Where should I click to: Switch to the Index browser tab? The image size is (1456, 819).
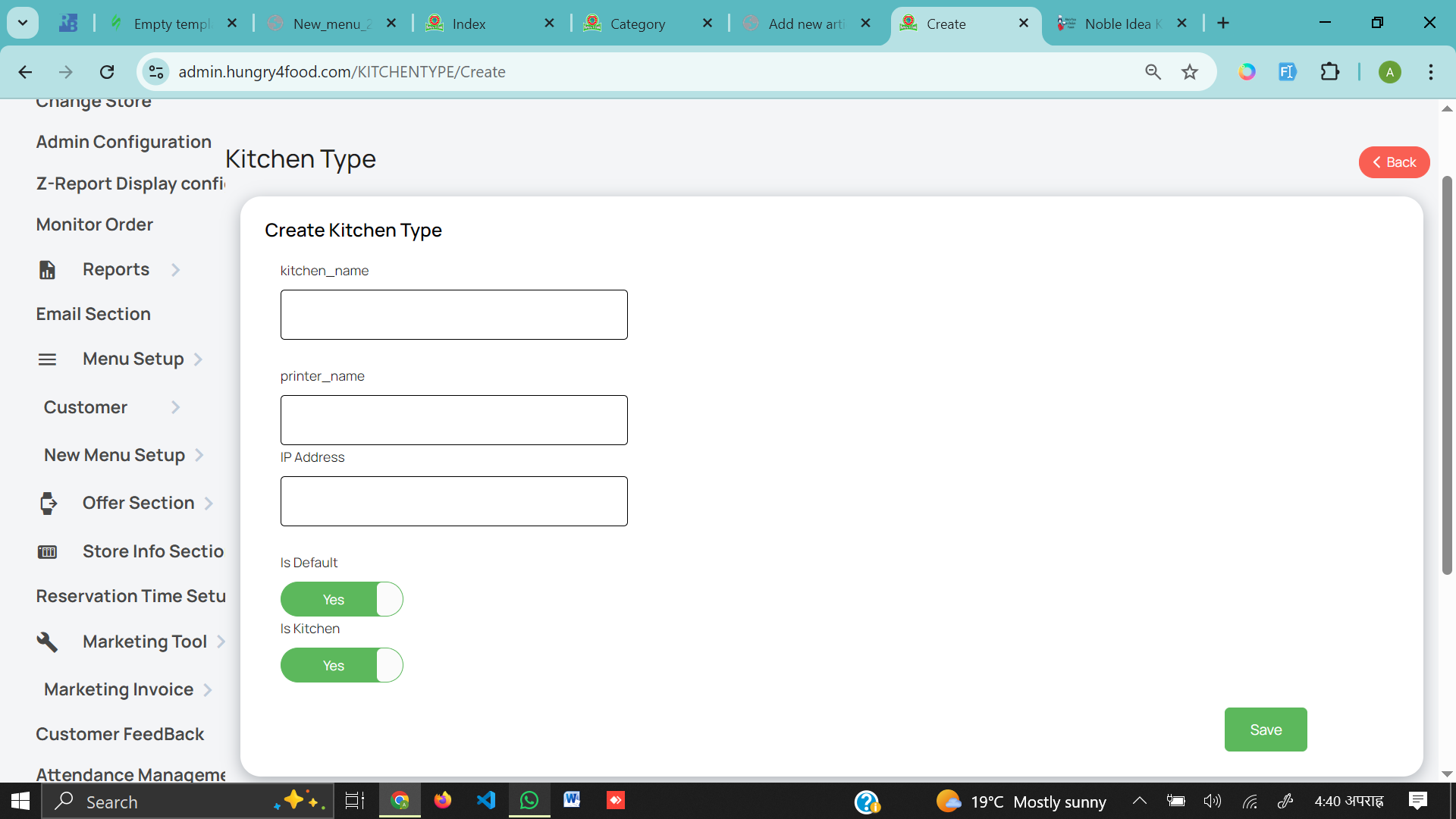pyautogui.click(x=469, y=24)
